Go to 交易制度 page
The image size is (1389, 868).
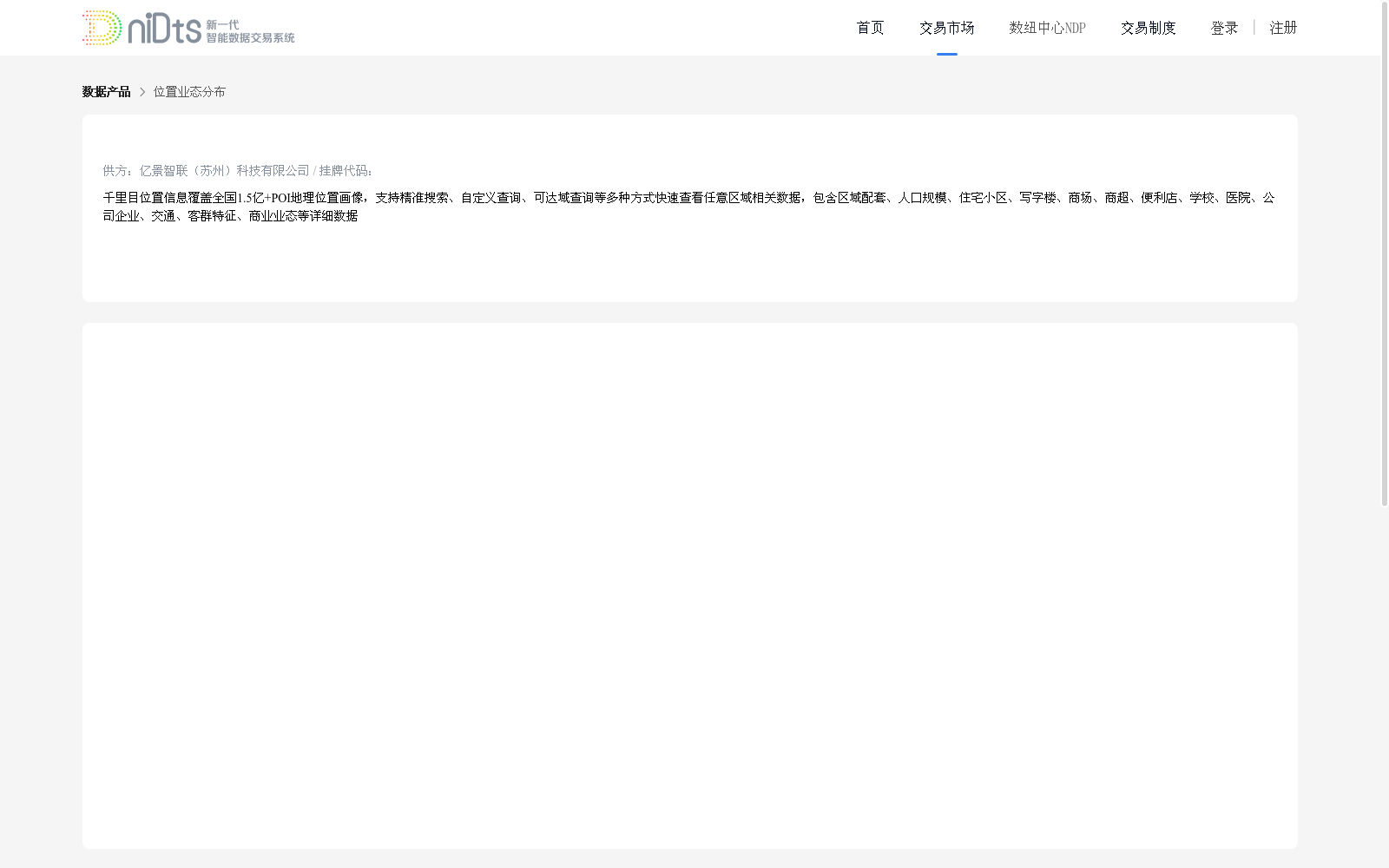tap(1148, 28)
